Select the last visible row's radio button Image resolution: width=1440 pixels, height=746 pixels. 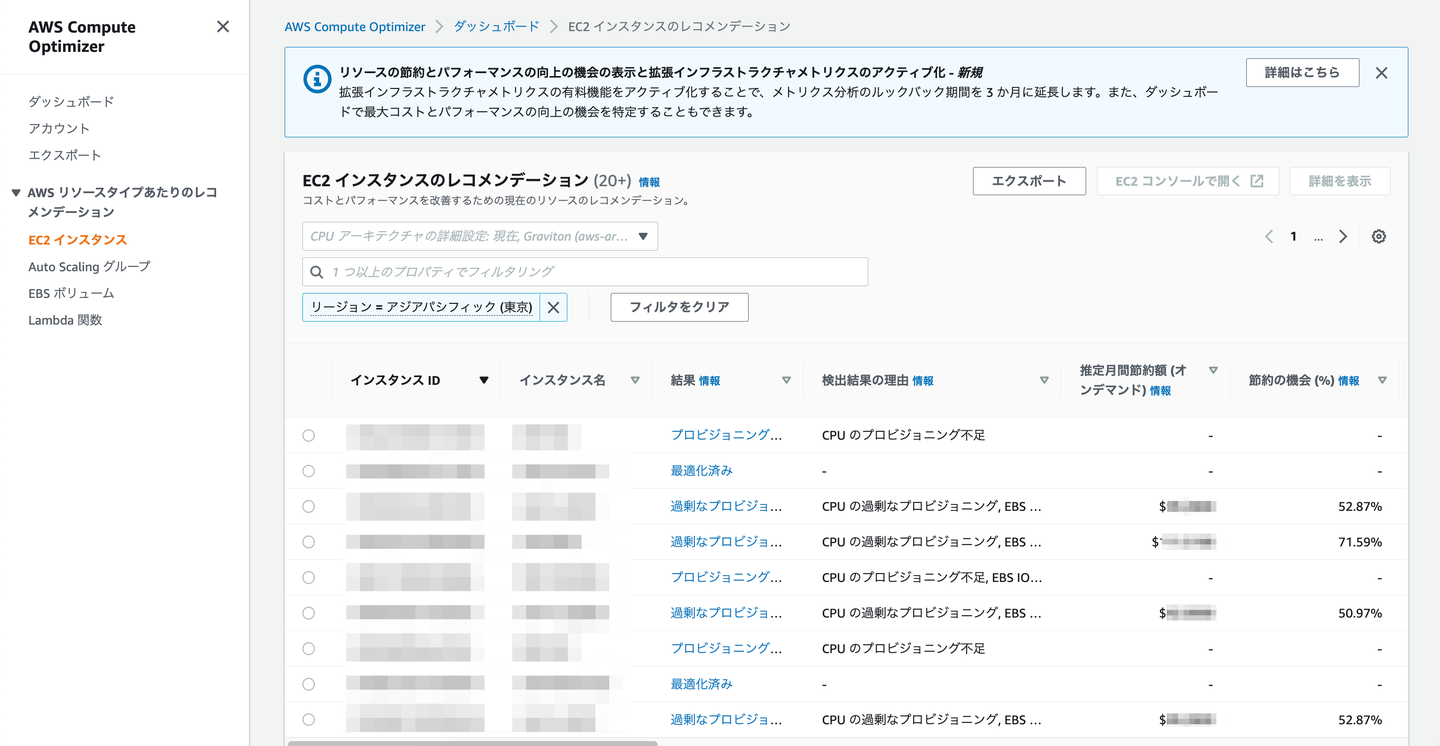click(308, 718)
